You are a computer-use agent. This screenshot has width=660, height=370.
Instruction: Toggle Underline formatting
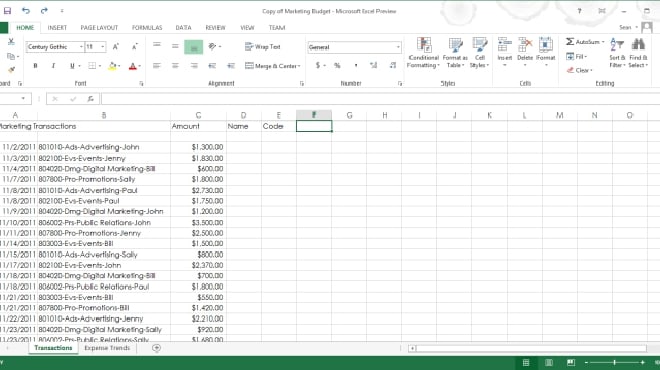(x=72, y=66)
